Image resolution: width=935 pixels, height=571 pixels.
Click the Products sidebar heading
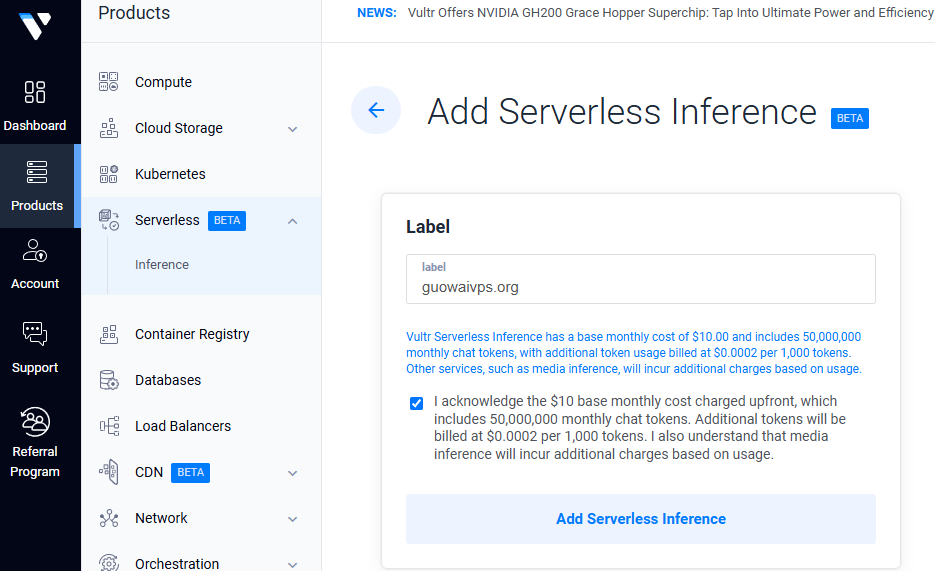(134, 13)
